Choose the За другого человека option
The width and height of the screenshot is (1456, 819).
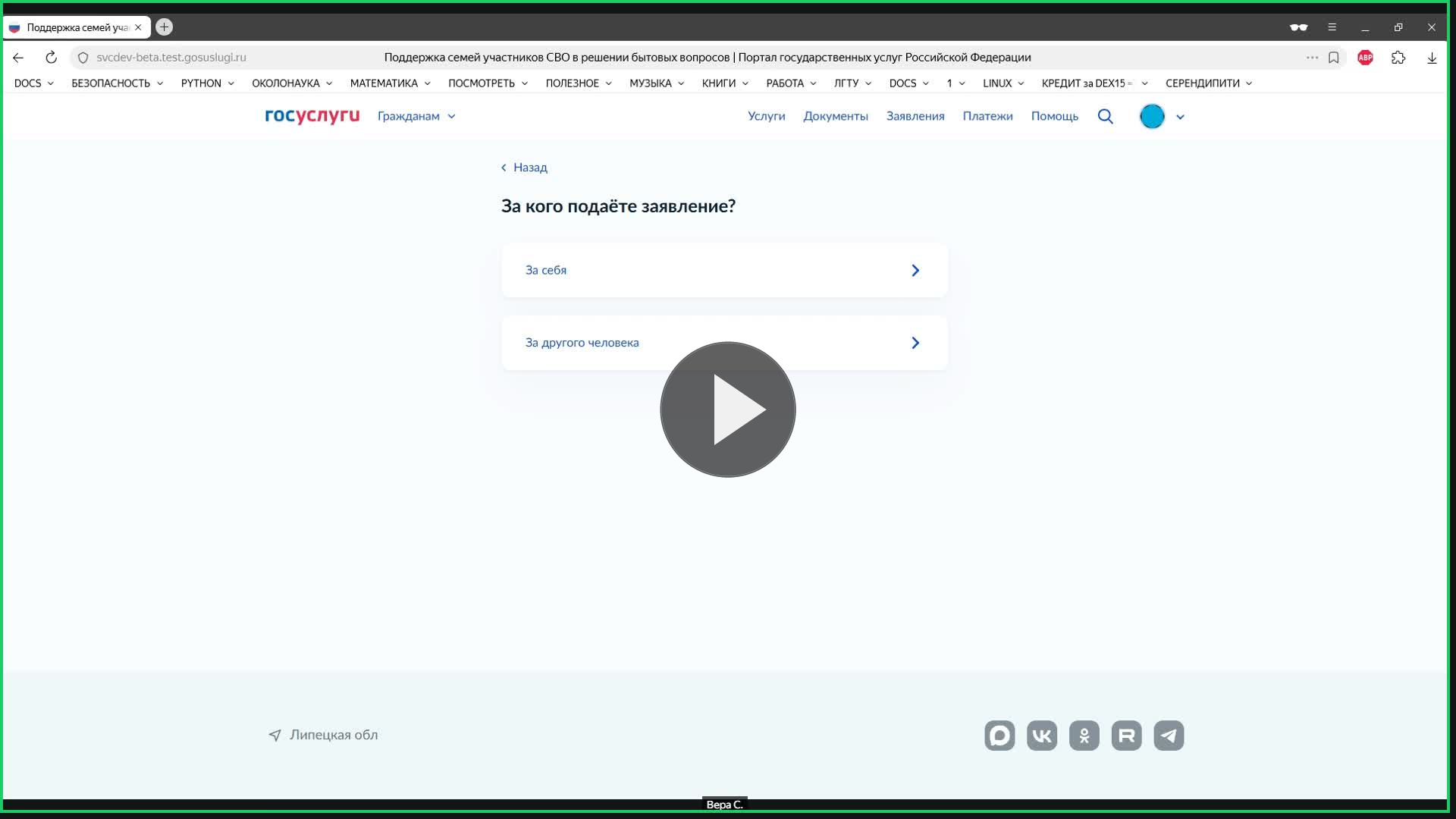pos(724,343)
